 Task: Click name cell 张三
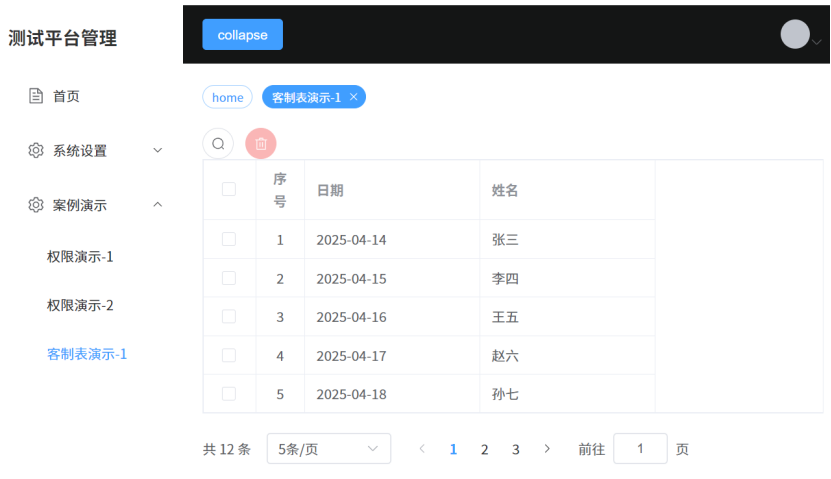tap(505, 240)
